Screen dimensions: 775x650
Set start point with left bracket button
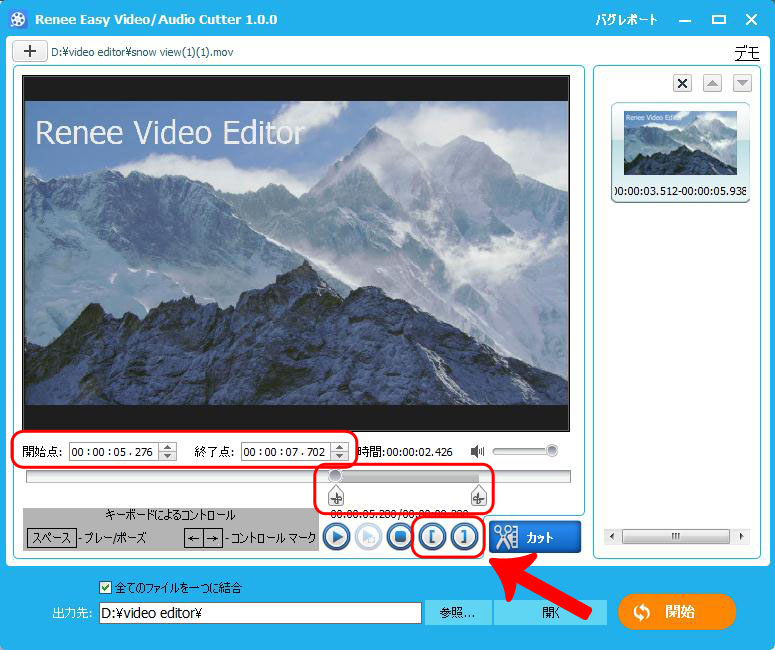coord(432,537)
